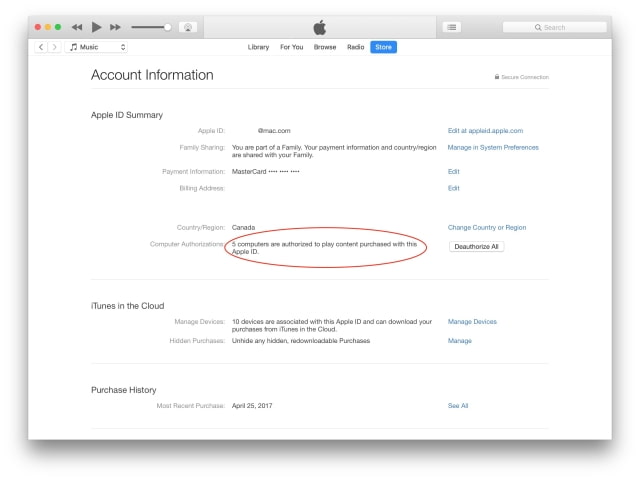Click the April 25, 2017 purchase date
Viewport: 640px width, 480px height.
(252, 406)
